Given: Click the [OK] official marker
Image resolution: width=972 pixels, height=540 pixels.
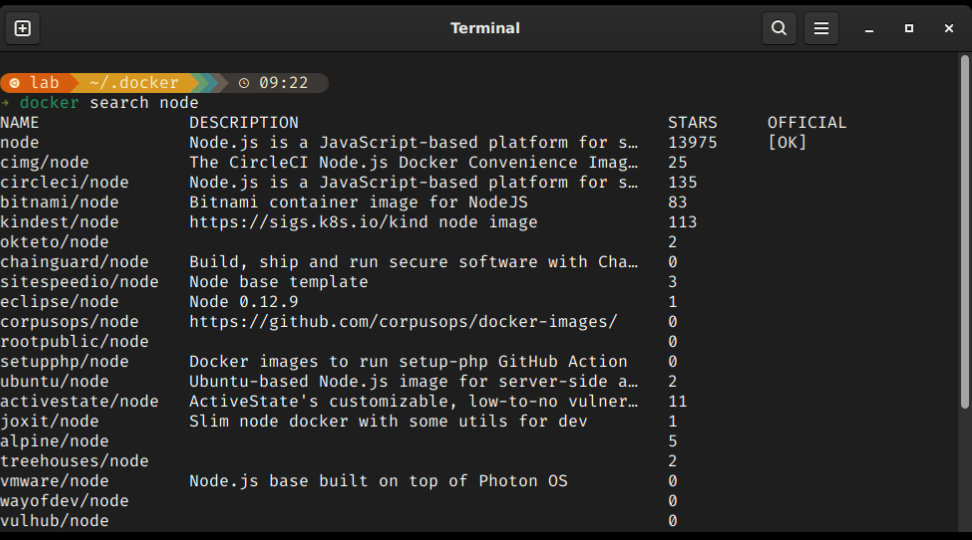Looking at the screenshot, I should (x=787, y=143).
